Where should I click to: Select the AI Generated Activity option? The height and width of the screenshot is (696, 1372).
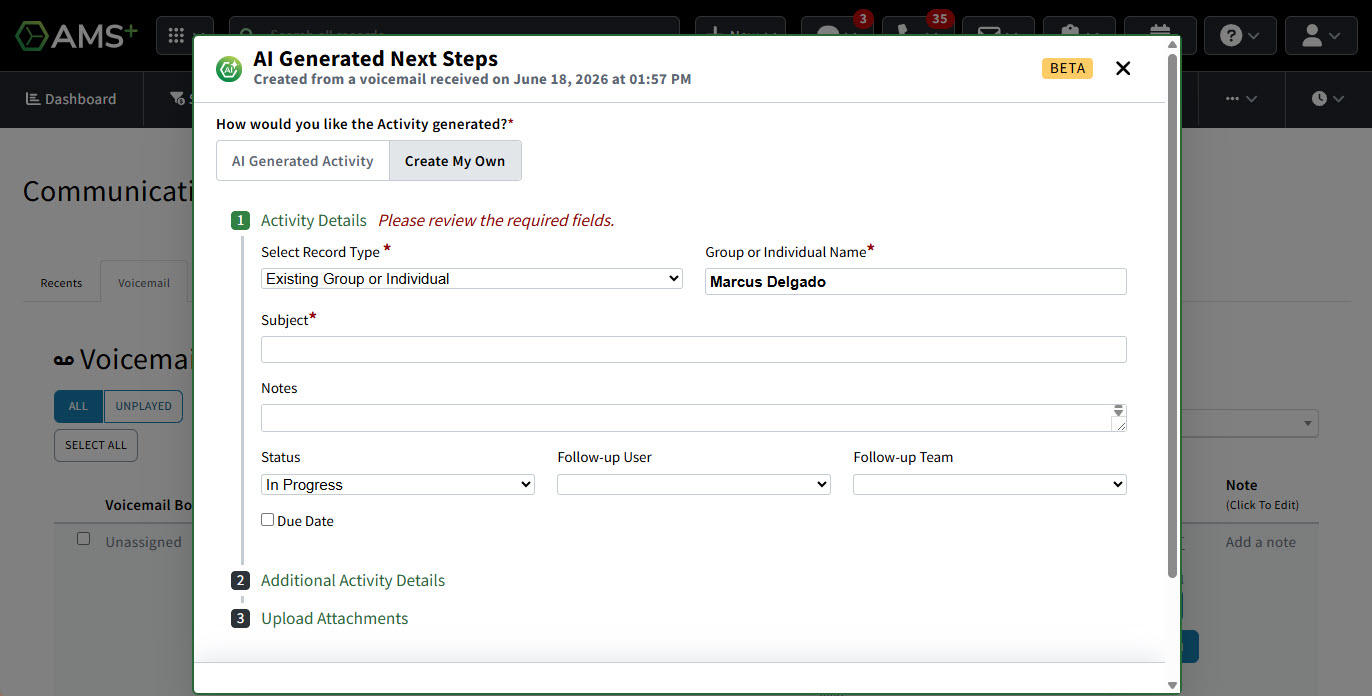pyautogui.click(x=303, y=161)
